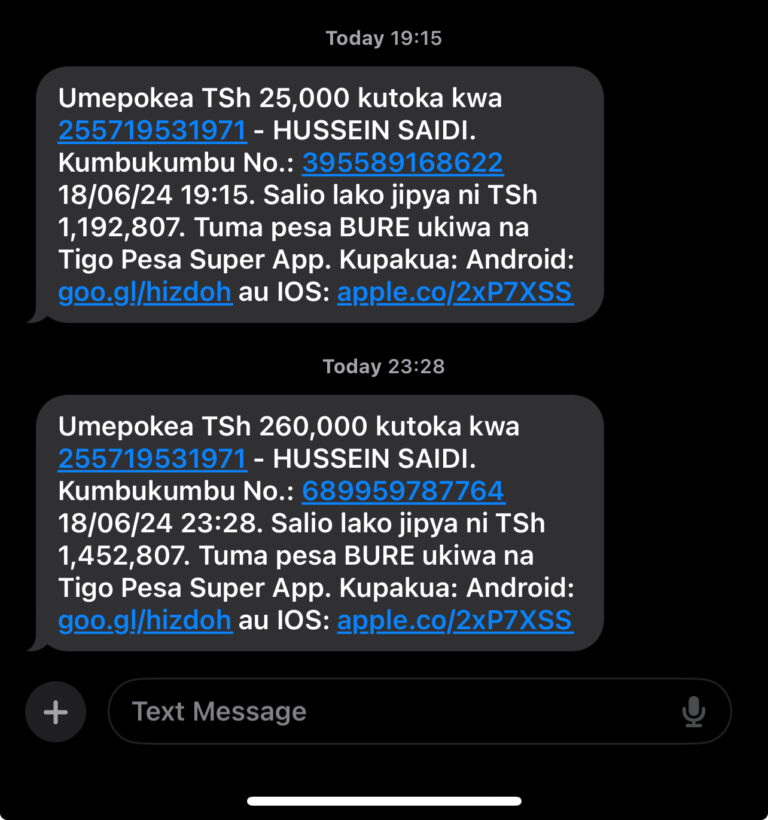Screen dimensions: 768x820
Task: Click the 18/06/24 23:28 date text
Action: pyautogui.click(x=161, y=523)
